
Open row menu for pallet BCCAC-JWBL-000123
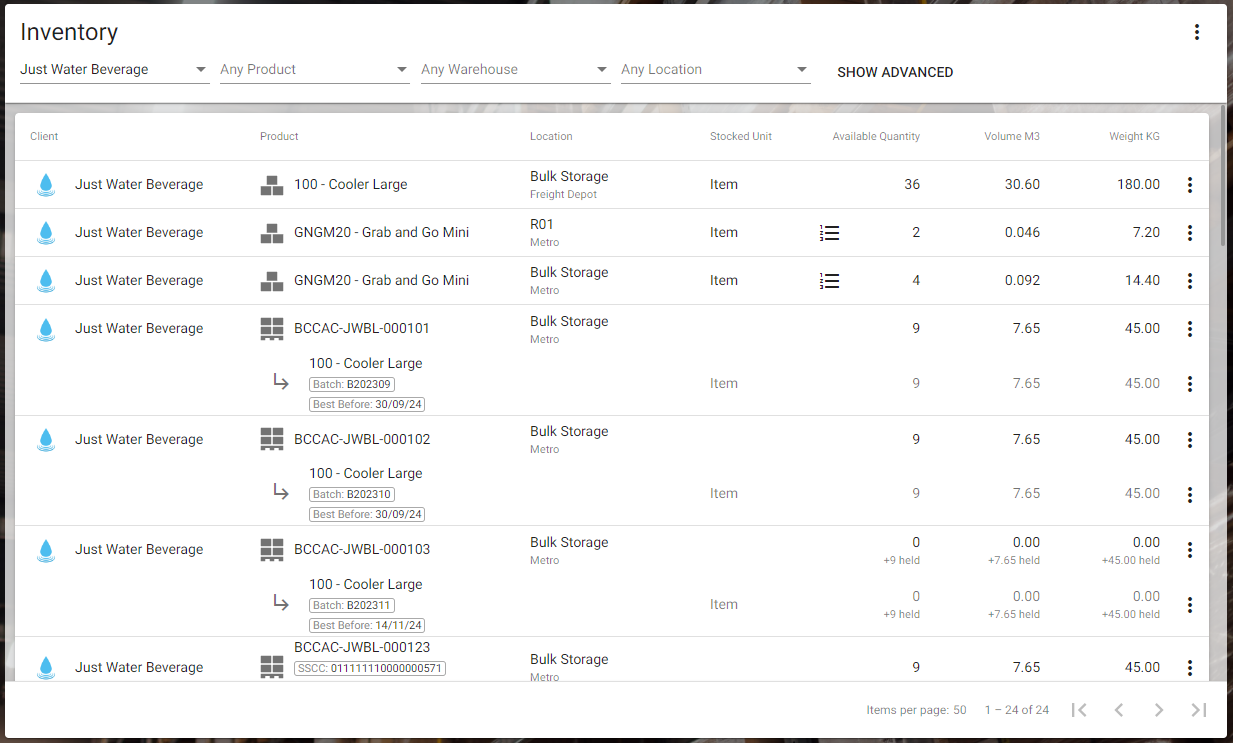click(x=1189, y=668)
